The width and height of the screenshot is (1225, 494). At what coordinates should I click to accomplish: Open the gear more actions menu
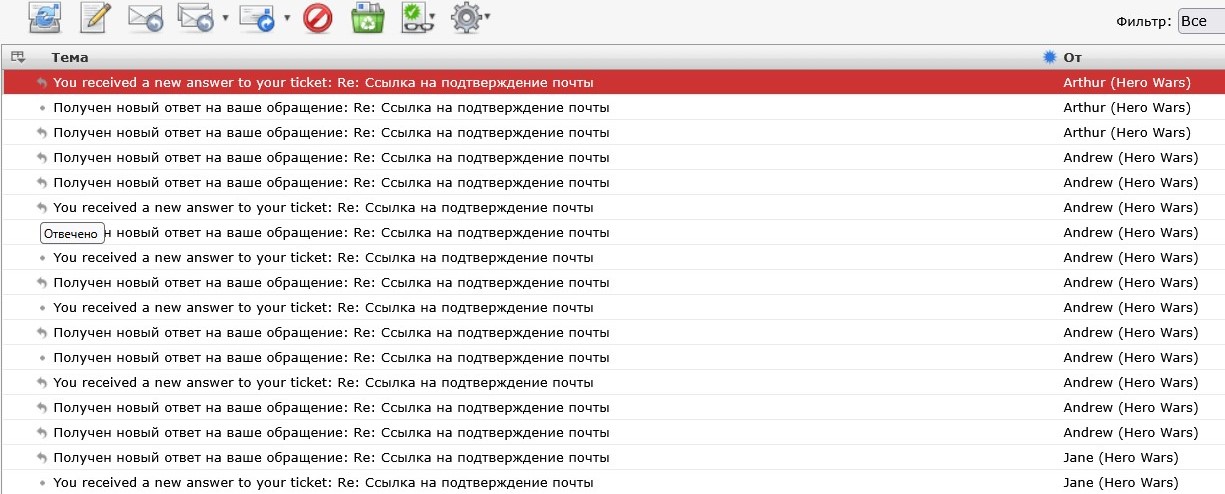coord(467,18)
